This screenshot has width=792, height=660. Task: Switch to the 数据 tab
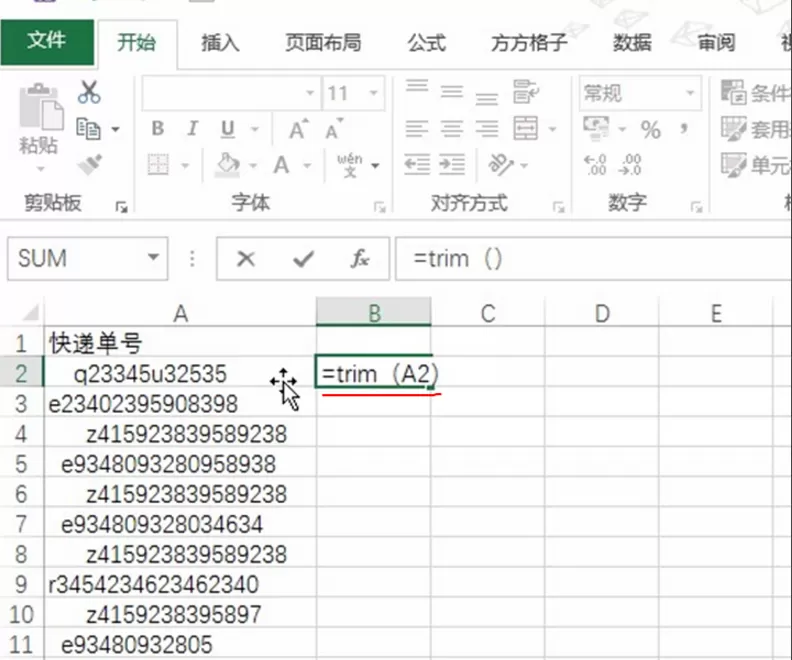tap(632, 42)
